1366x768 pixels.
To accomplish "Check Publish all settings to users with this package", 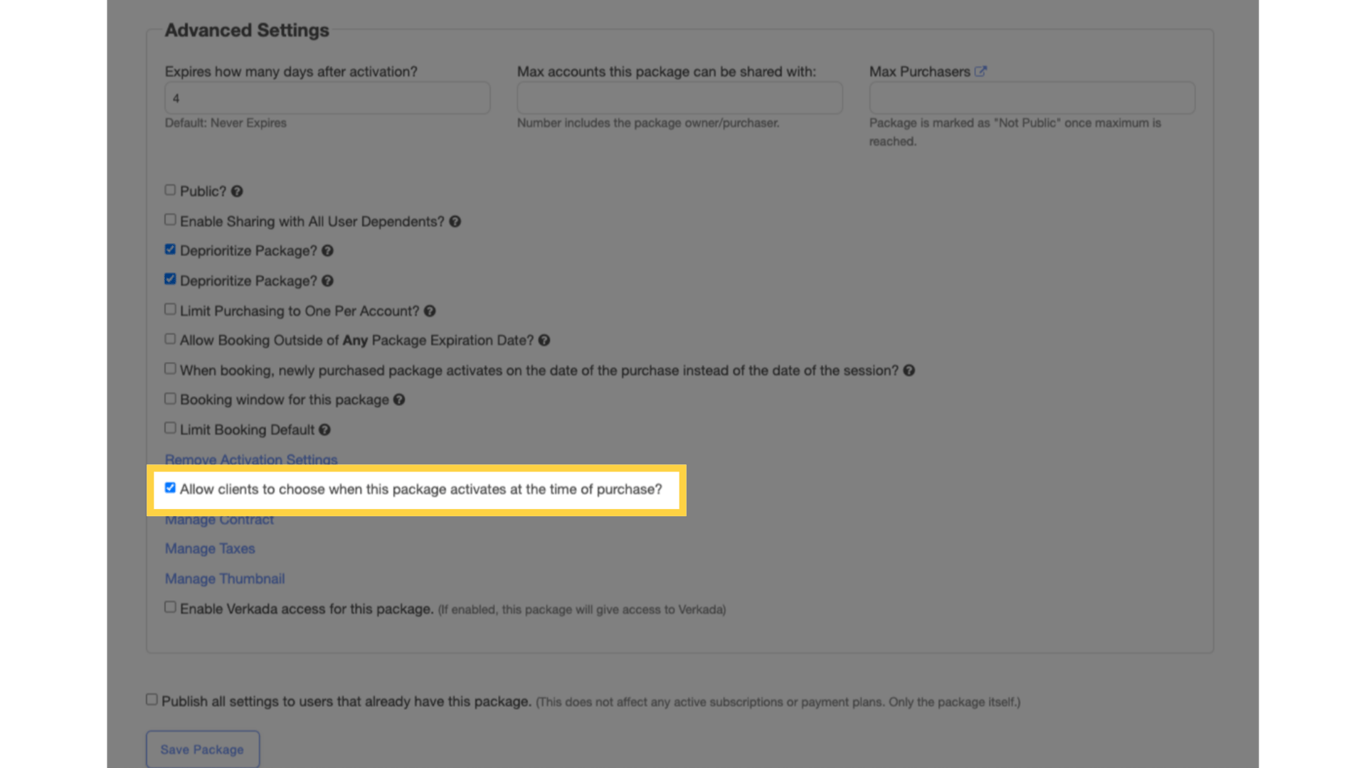I will [151, 698].
